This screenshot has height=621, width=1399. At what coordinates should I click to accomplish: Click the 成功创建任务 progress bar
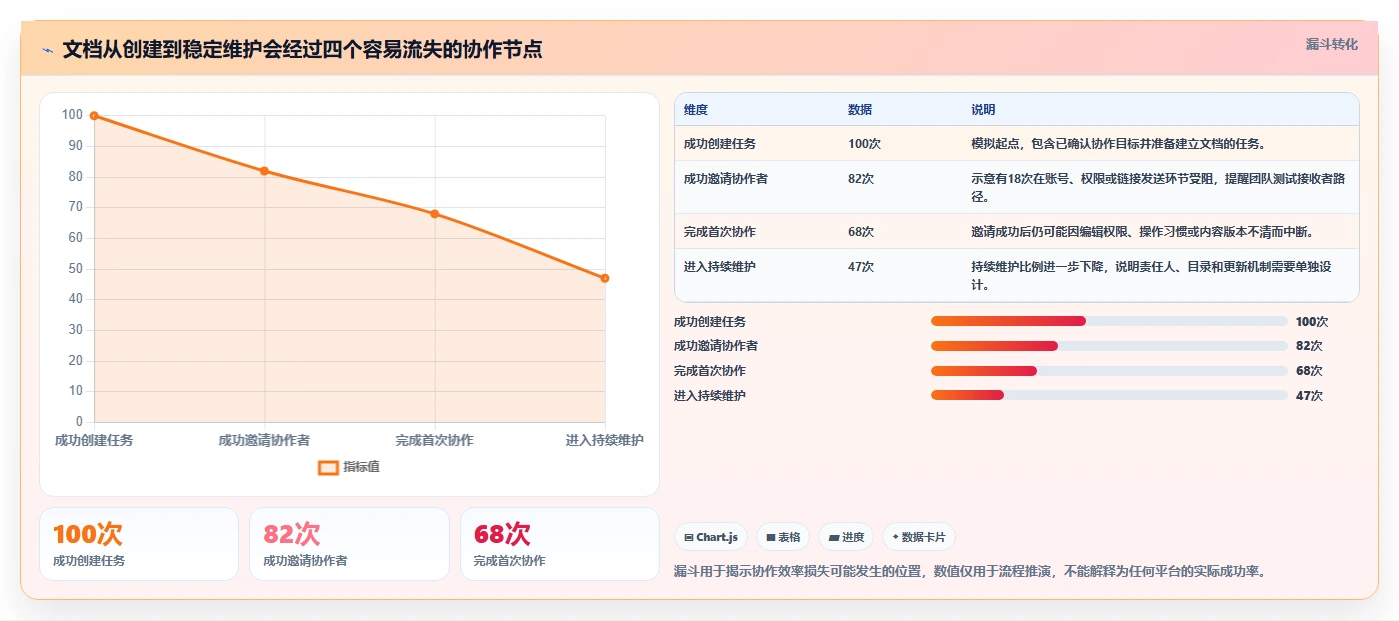click(1109, 321)
